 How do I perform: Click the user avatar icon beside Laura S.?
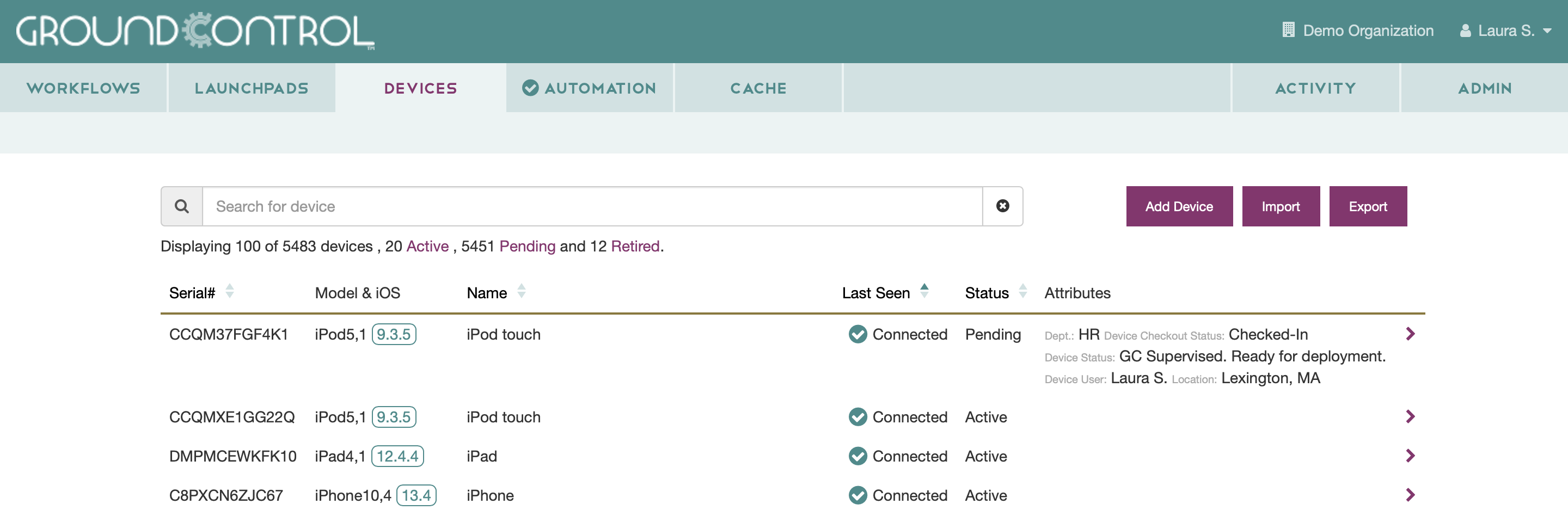1465,30
